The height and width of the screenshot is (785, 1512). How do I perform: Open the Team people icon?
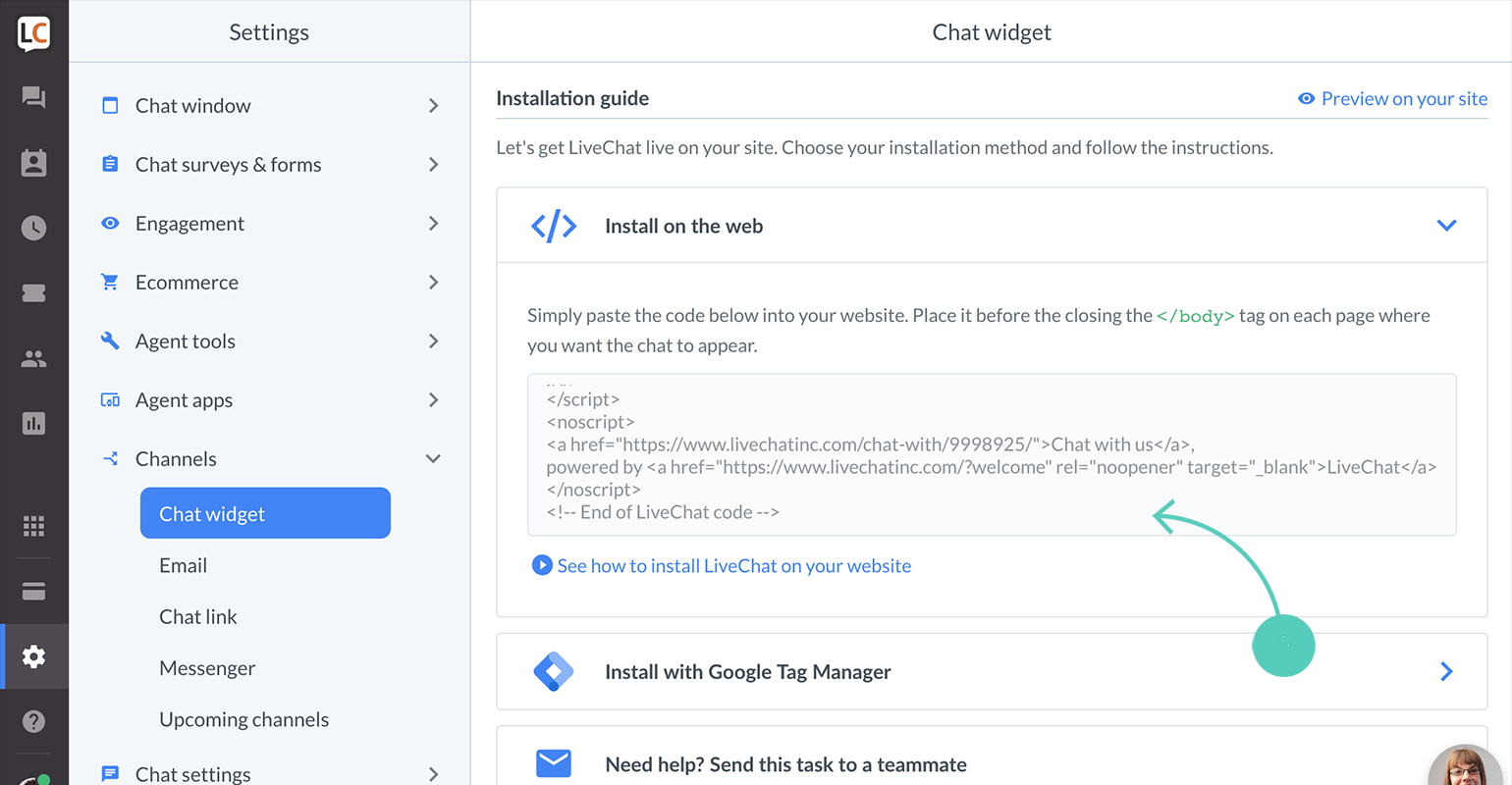coord(33,359)
